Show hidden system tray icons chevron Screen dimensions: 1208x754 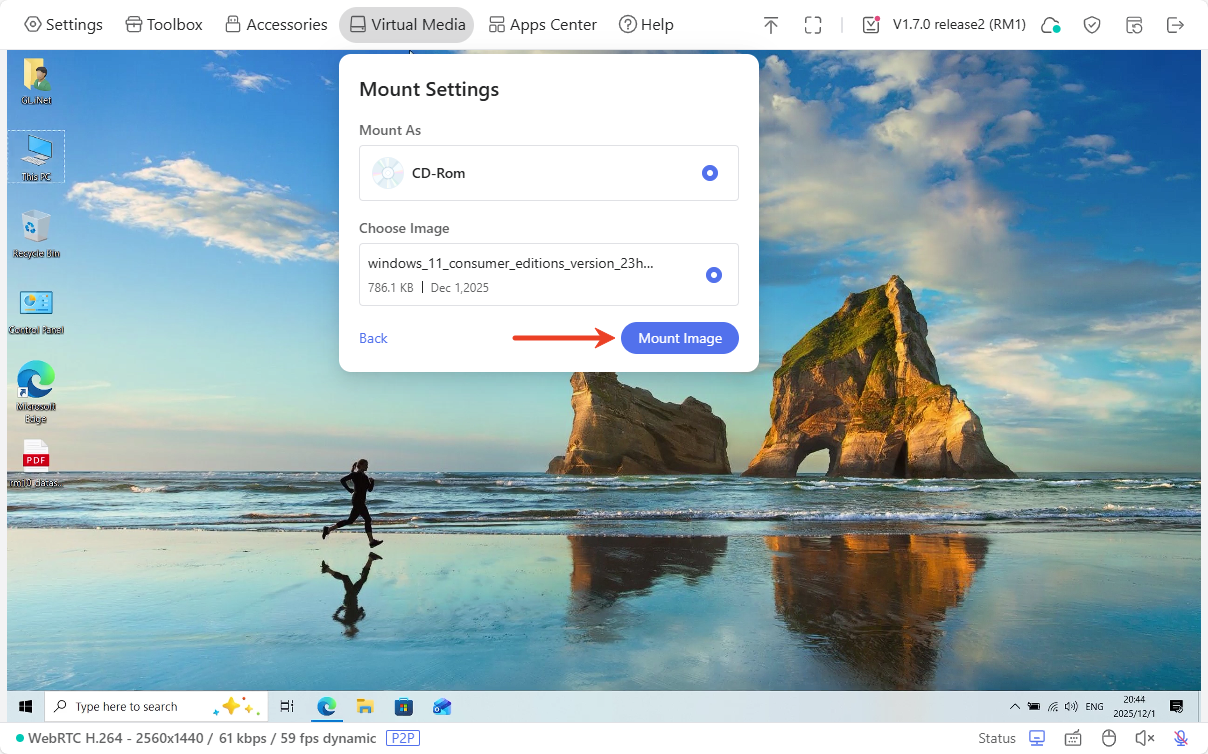(x=1015, y=707)
